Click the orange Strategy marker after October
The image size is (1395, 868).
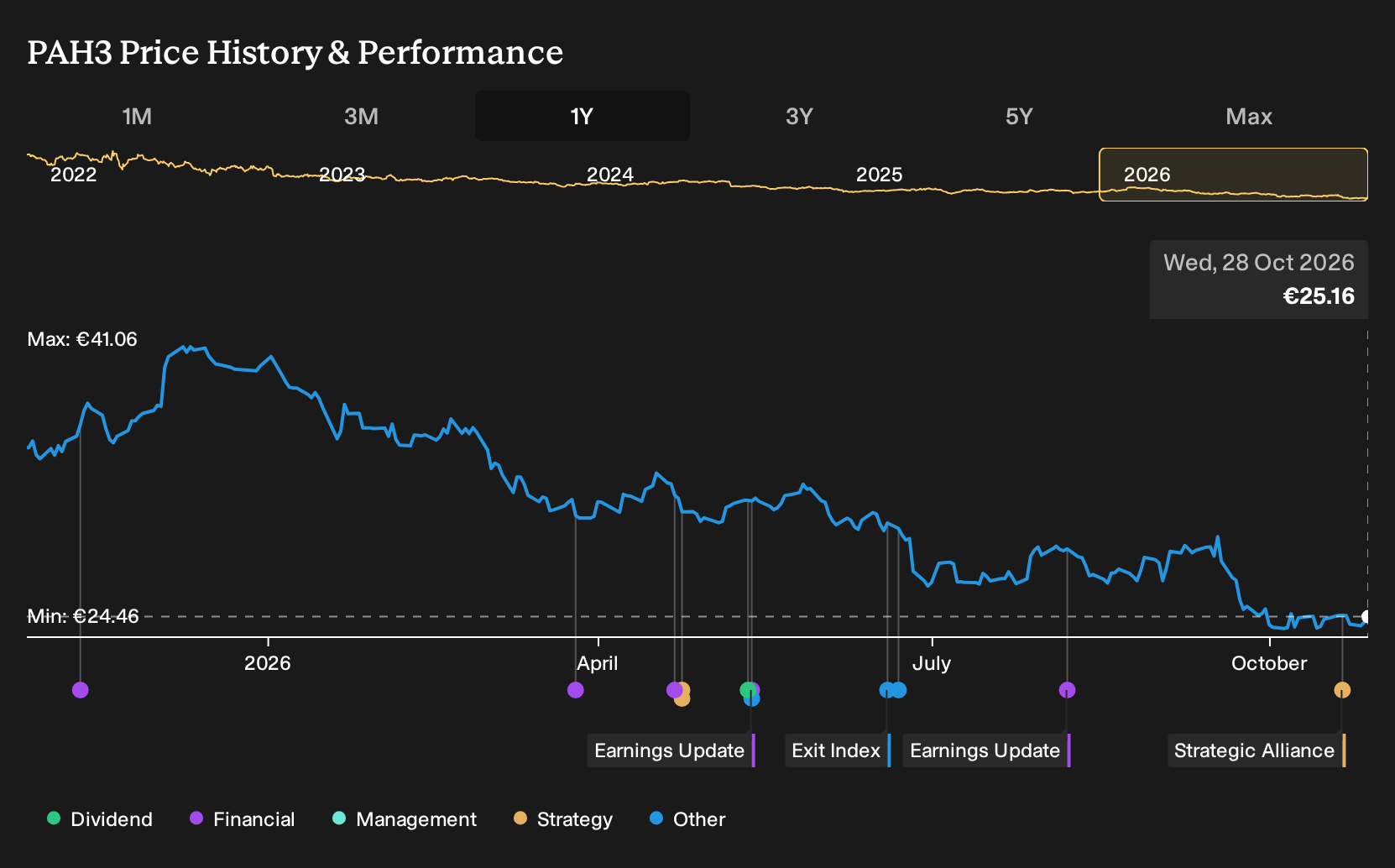tap(1343, 690)
